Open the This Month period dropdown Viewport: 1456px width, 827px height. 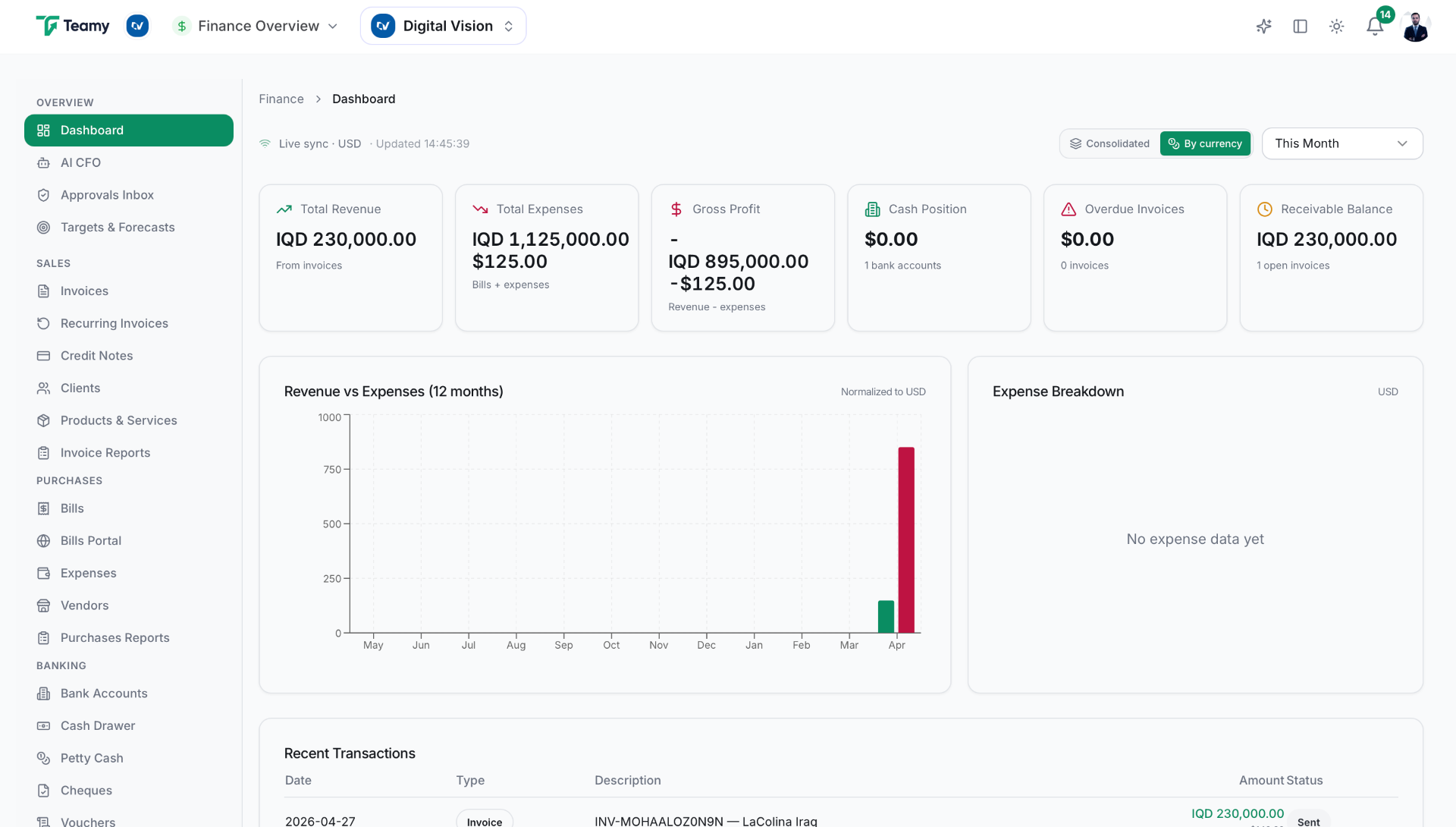click(1341, 143)
